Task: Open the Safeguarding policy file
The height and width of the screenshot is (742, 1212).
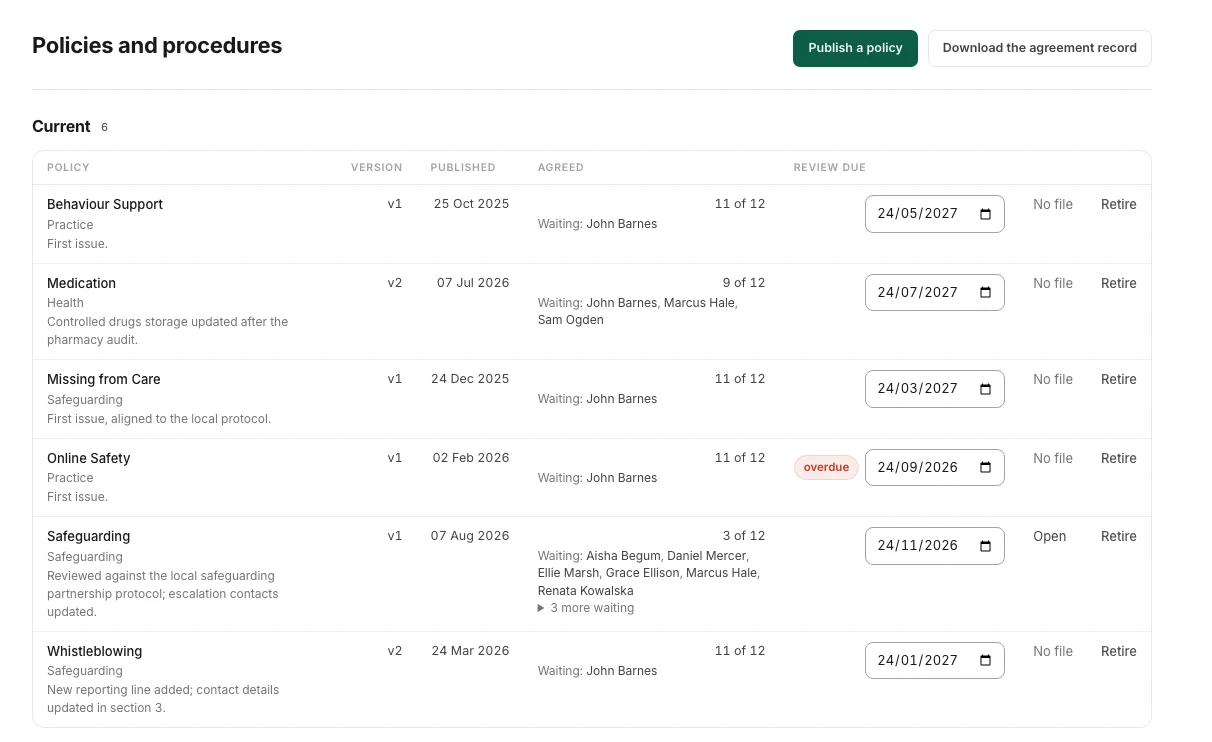Action: [1049, 536]
